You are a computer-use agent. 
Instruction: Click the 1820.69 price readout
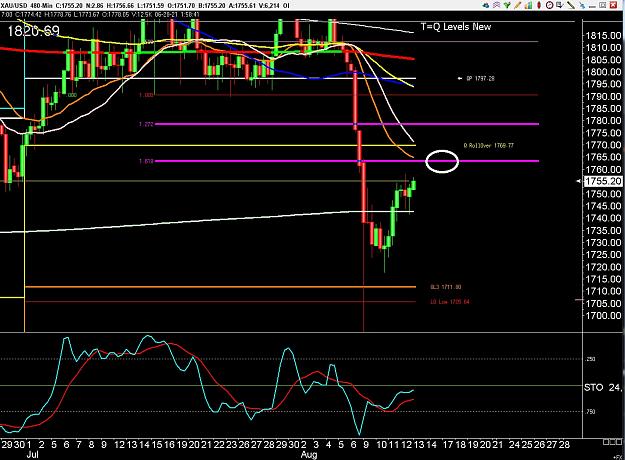(x=33, y=31)
